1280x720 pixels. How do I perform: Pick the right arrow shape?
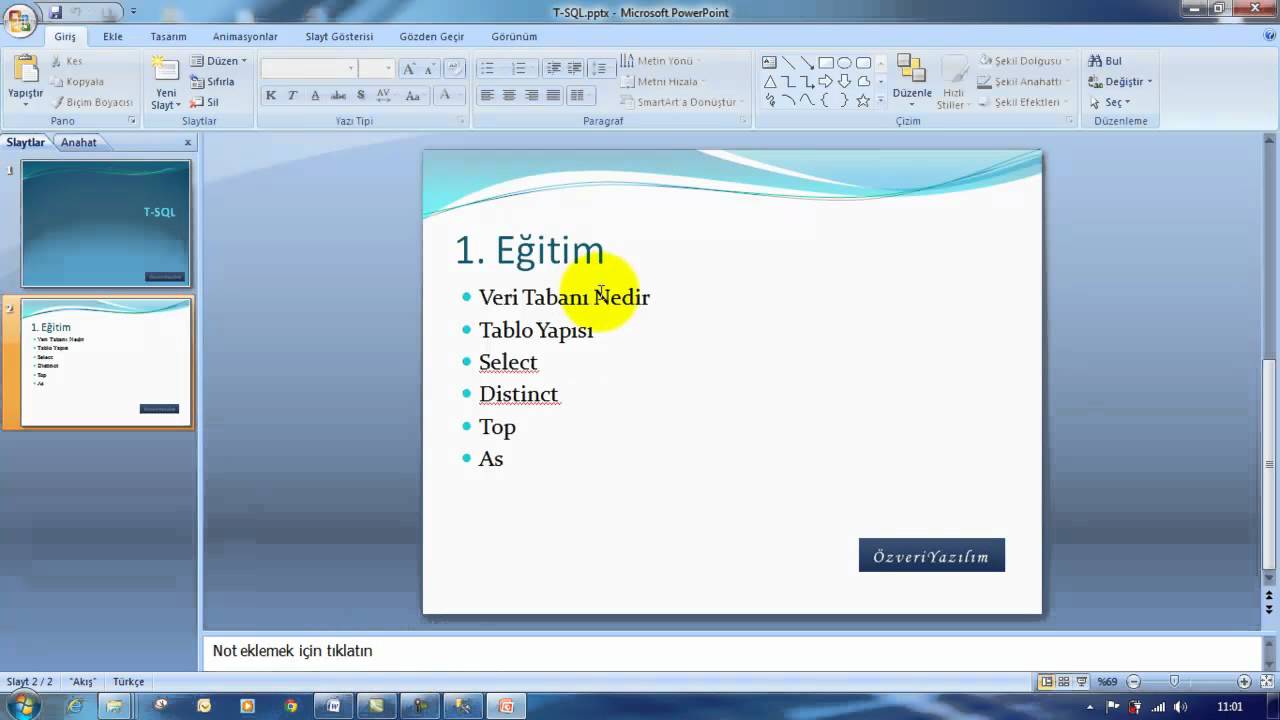[x=826, y=81]
